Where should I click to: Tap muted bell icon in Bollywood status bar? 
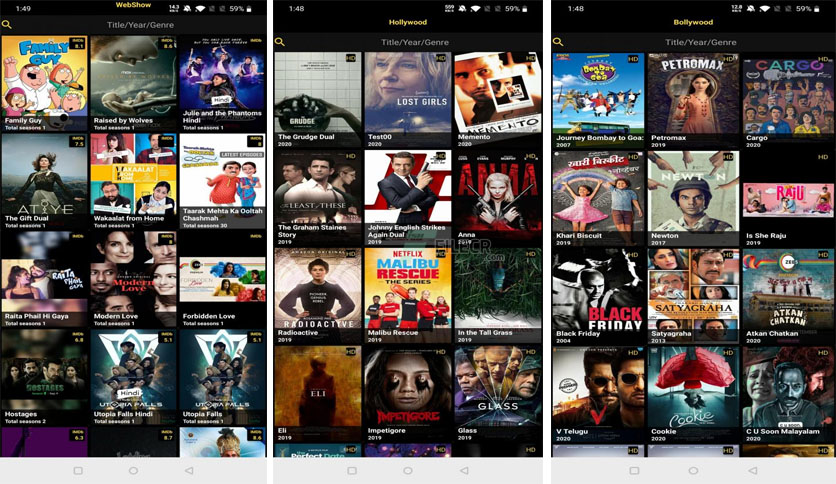coord(751,9)
